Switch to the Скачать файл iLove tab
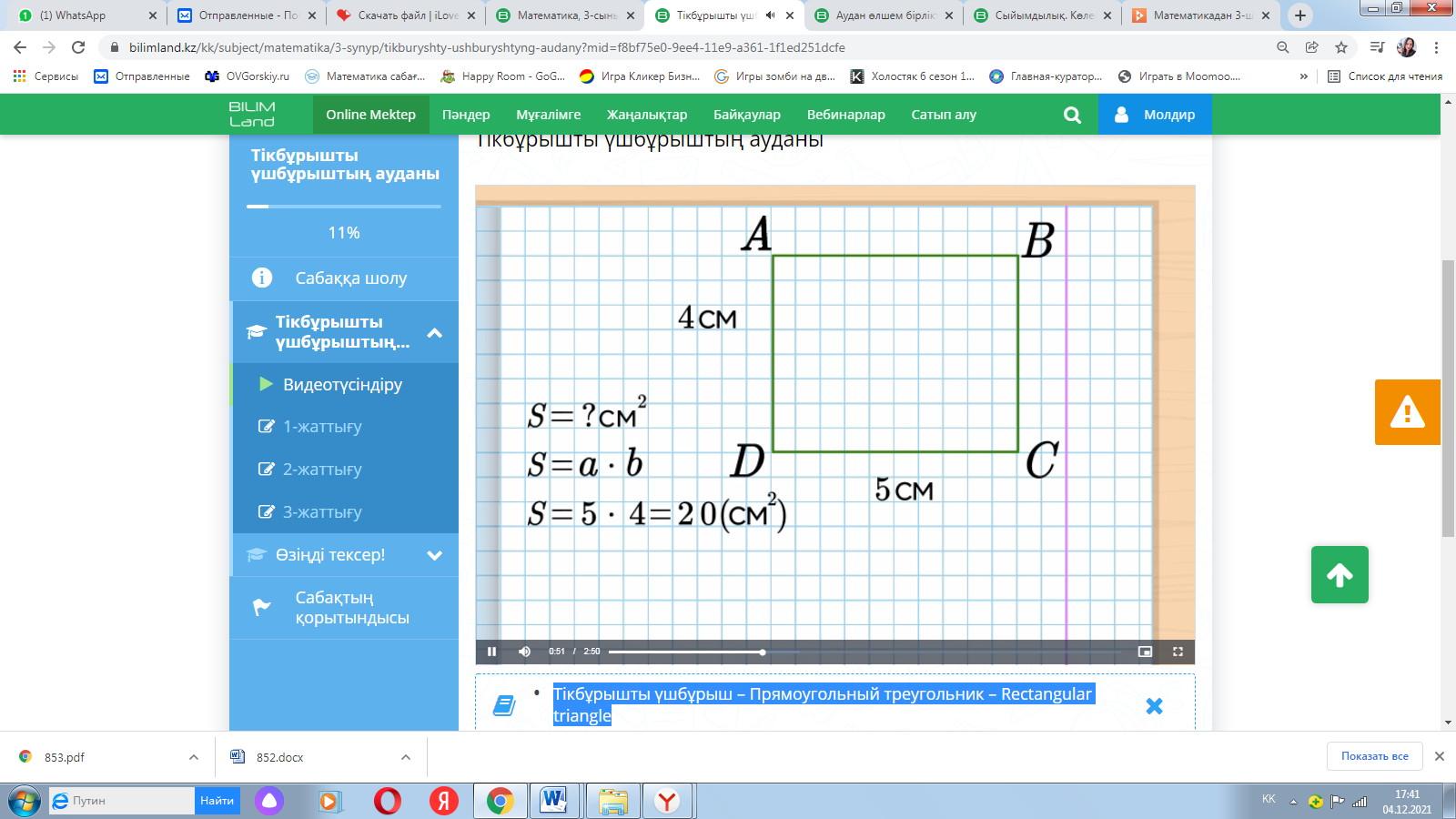1456x819 pixels. [x=407, y=15]
